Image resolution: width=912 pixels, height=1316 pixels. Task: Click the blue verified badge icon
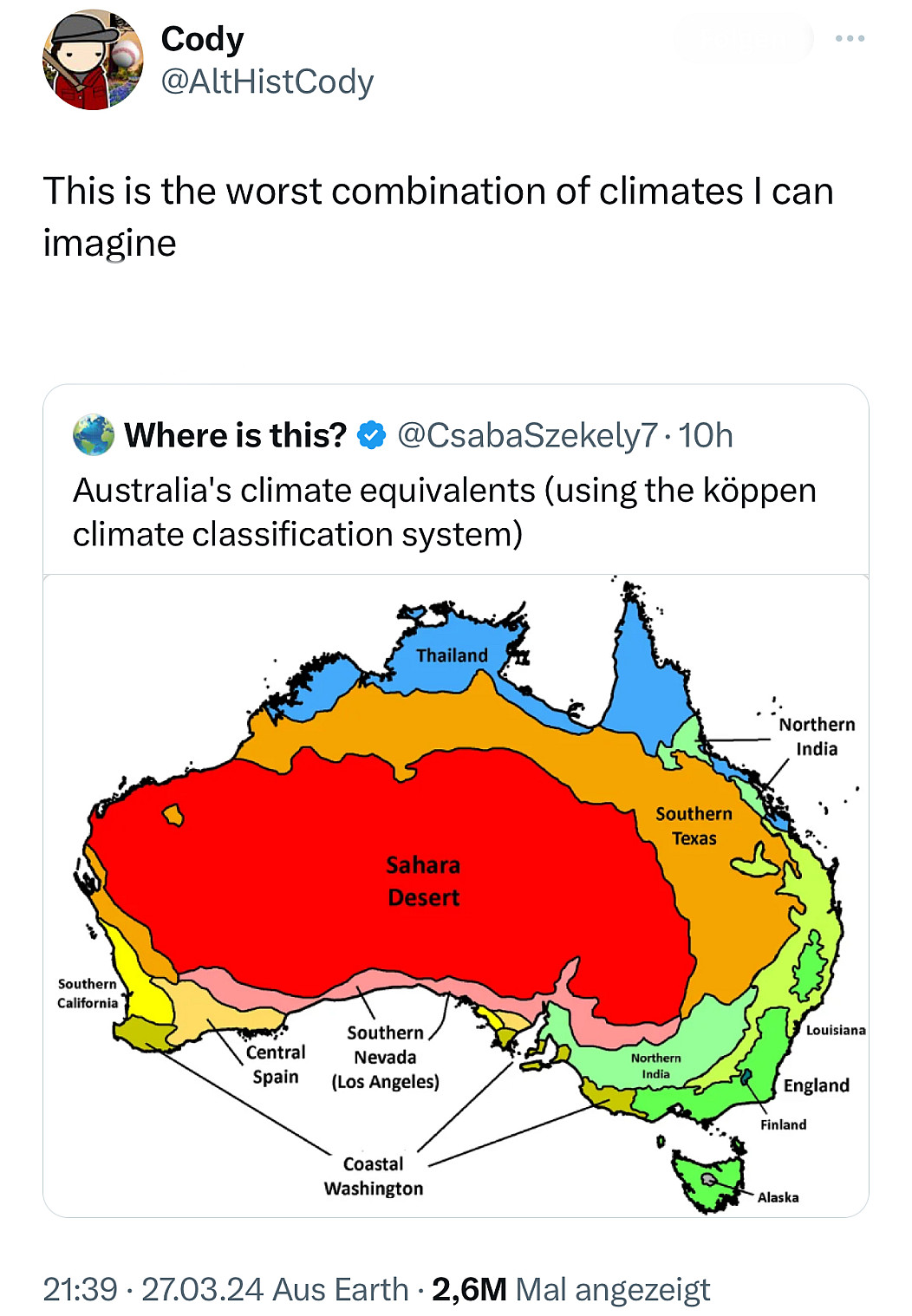pos(372,435)
